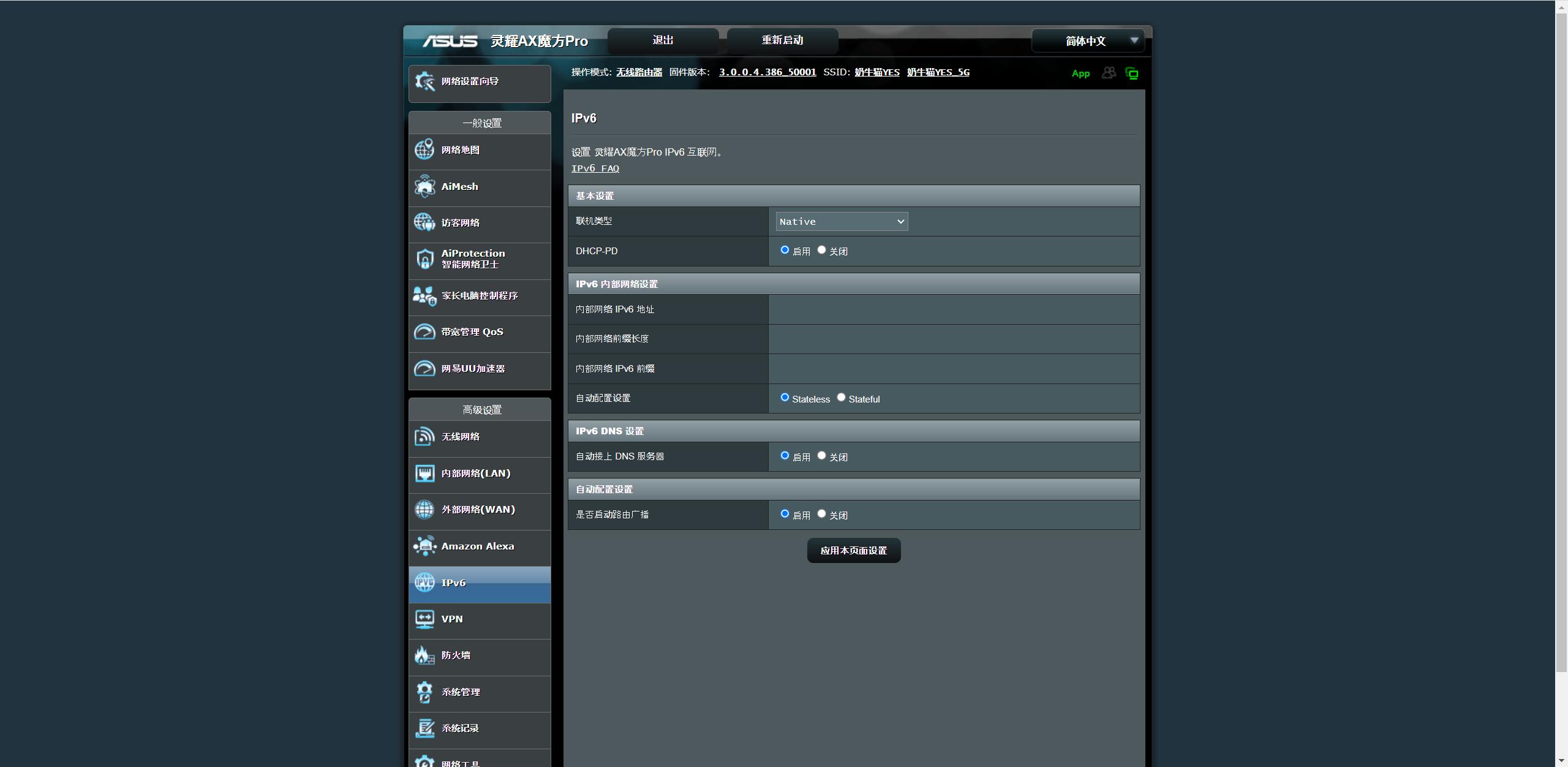Click the green network status icon
Viewport: 1568px width, 767px height.
coord(1132,74)
